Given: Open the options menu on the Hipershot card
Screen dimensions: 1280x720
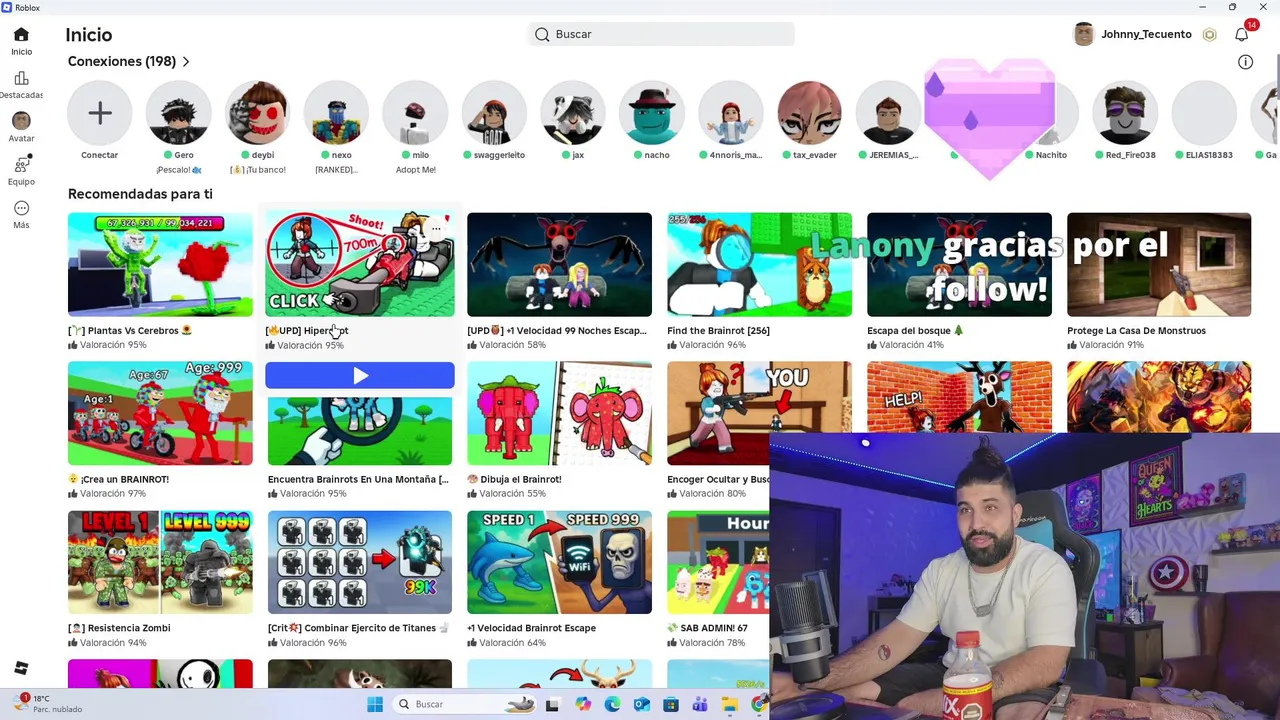Looking at the screenshot, I should [436, 229].
